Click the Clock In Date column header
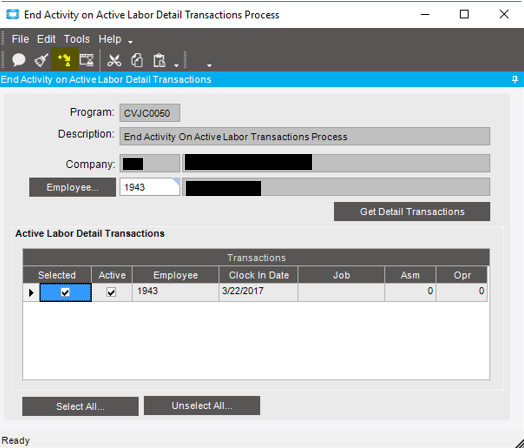Image resolution: width=524 pixels, height=448 pixels. tap(259, 275)
